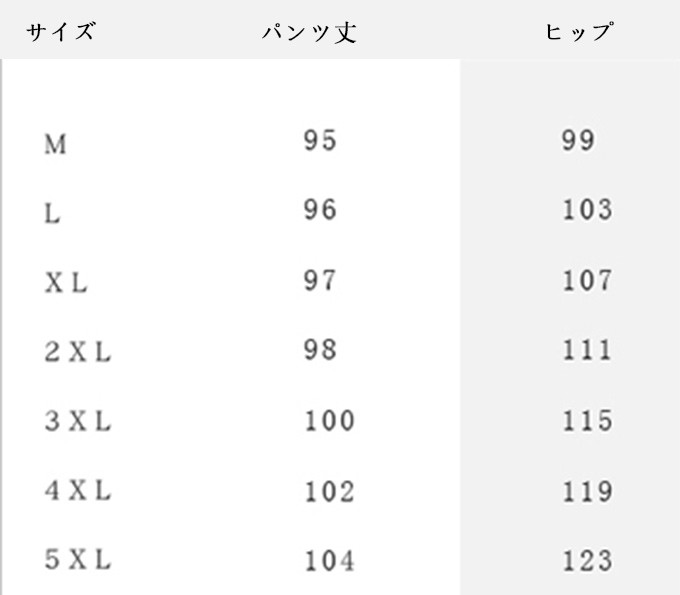Click the hip value 123

coord(586,561)
